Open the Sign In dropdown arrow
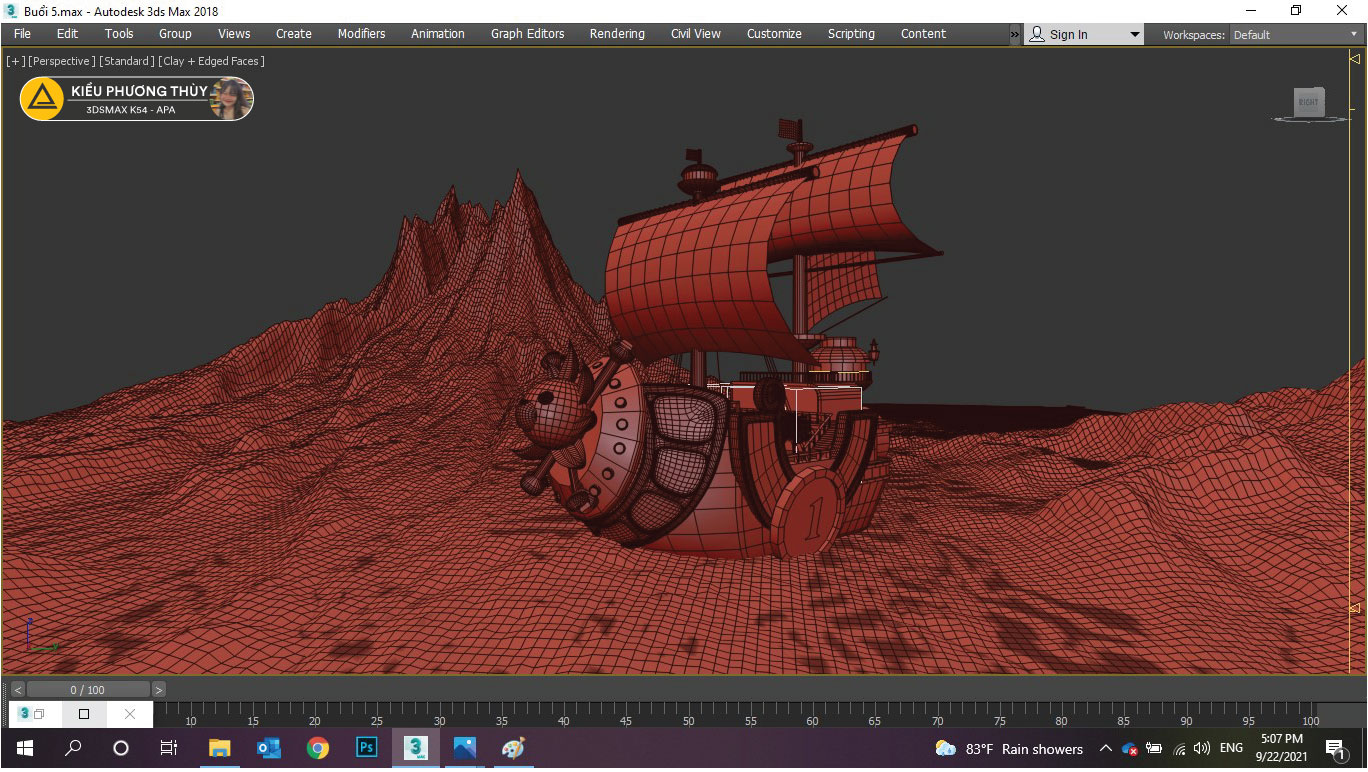The width and height of the screenshot is (1368, 772). (x=1135, y=34)
